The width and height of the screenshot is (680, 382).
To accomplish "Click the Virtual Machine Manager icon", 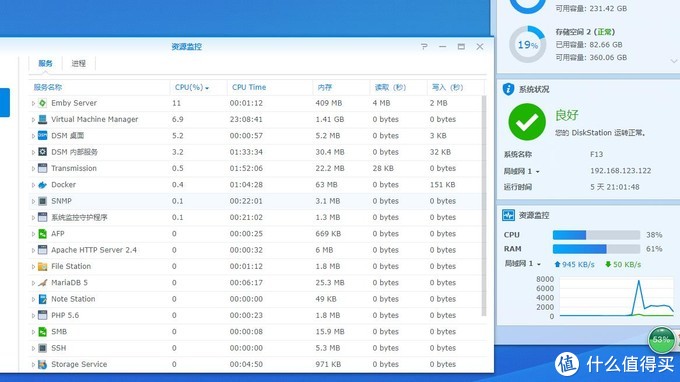I will pyautogui.click(x=42, y=119).
